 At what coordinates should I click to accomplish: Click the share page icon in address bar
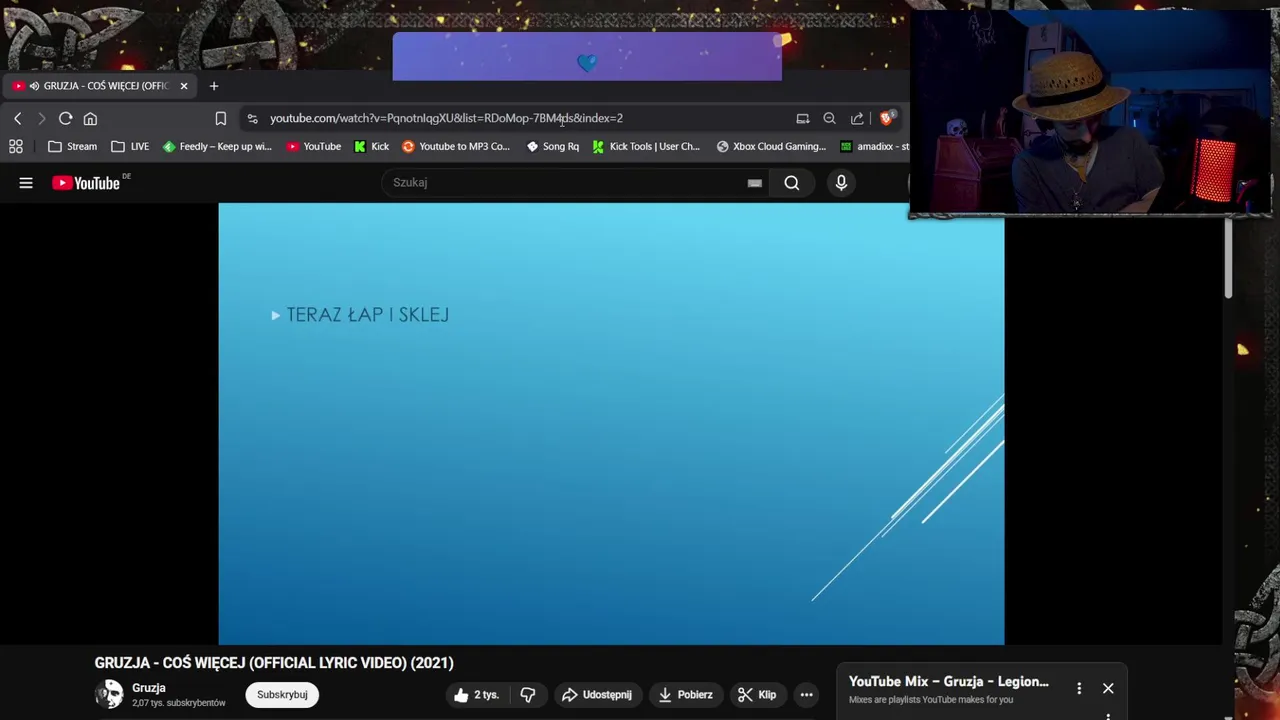[x=857, y=118]
